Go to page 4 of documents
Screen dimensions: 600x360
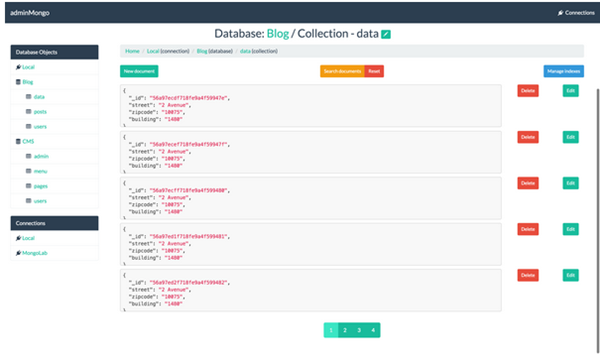click(373, 330)
